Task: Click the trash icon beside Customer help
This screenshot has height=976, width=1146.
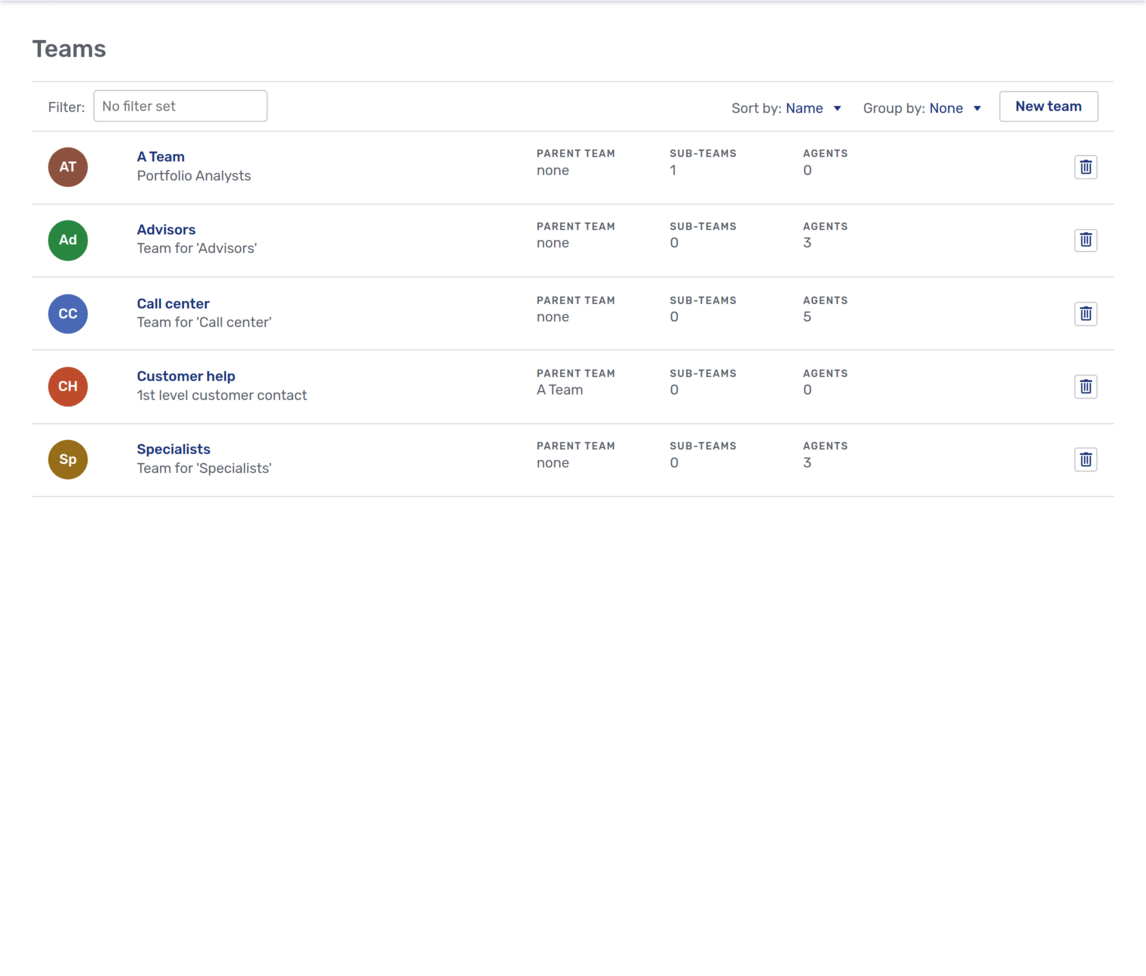Action: 1085,386
